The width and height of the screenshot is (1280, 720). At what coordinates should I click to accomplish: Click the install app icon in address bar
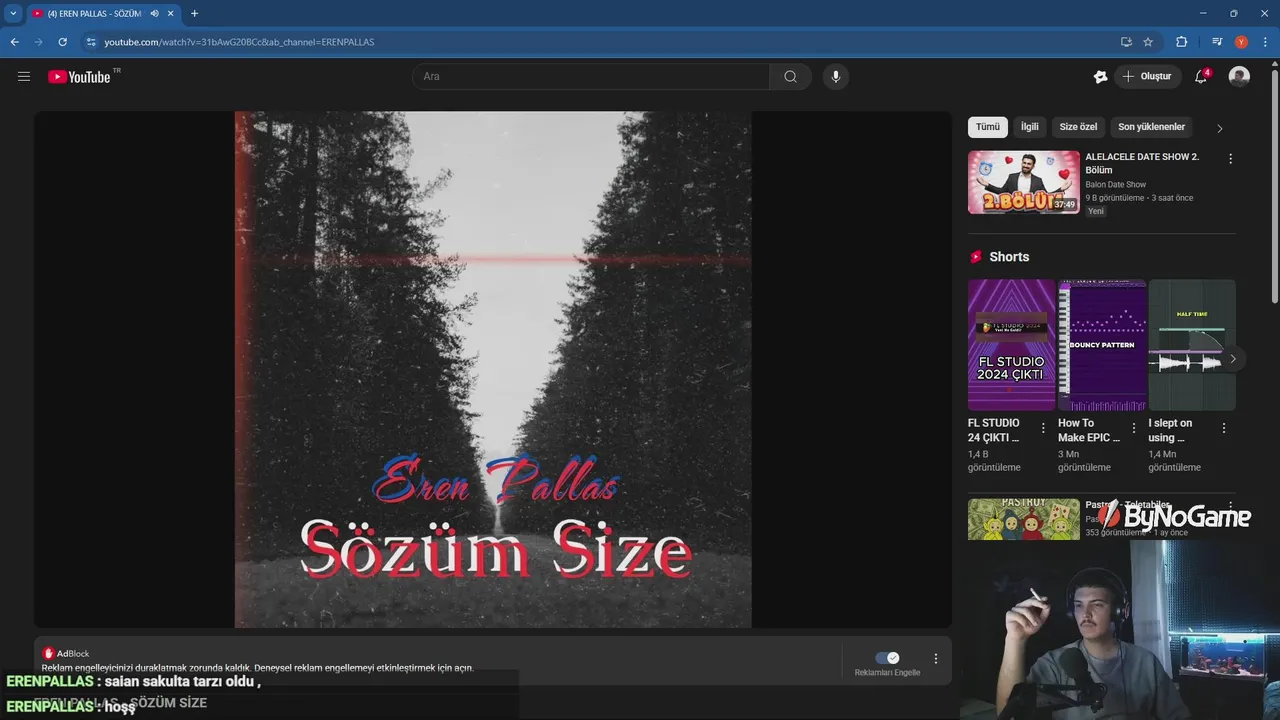[x=1126, y=42]
